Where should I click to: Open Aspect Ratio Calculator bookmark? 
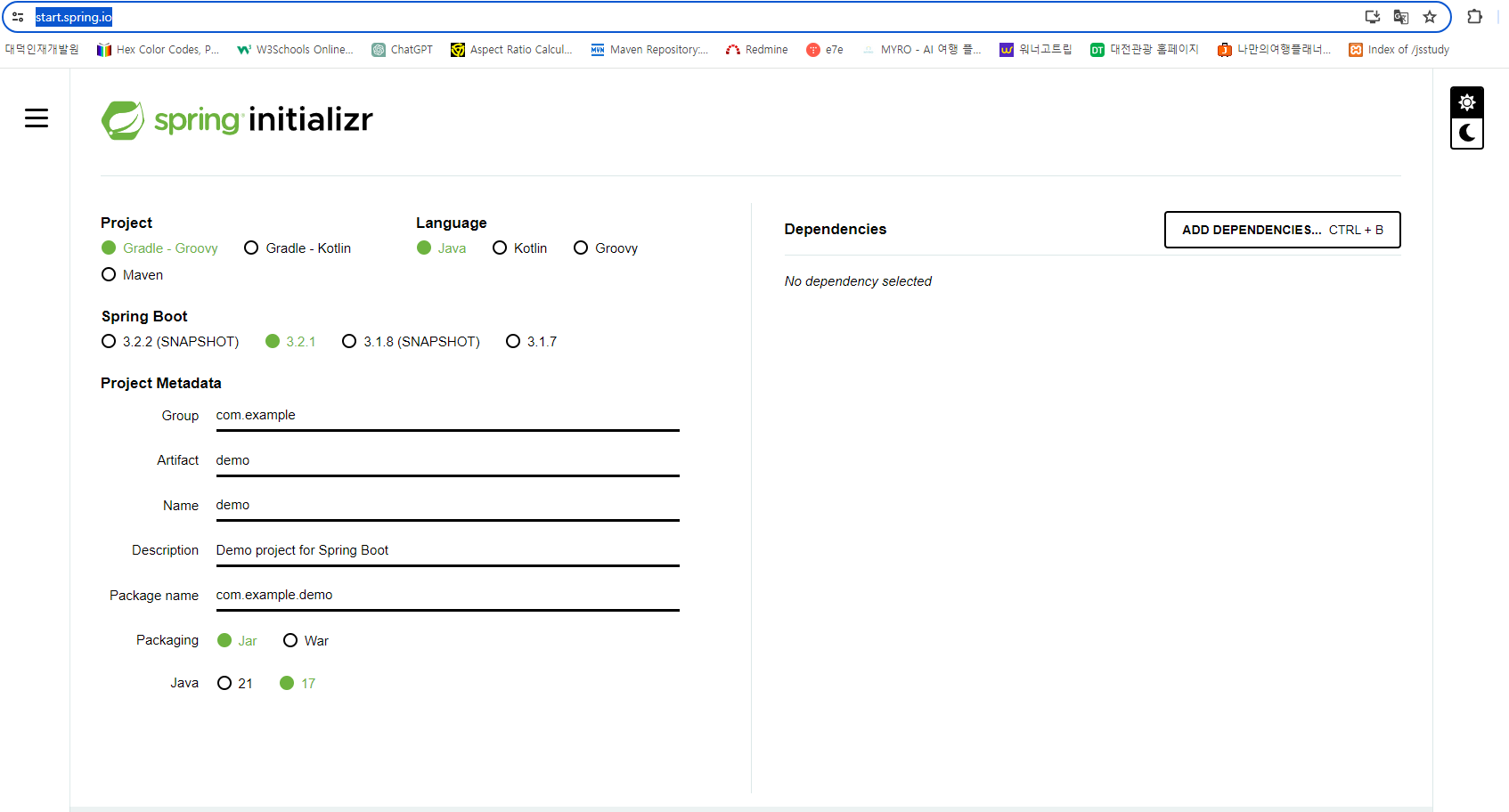pyautogui.click(x=511, y=50)
